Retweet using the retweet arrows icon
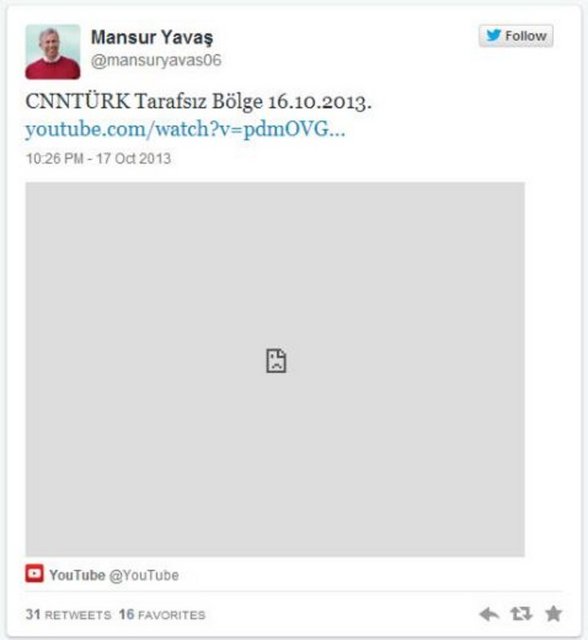 [521, 613]
